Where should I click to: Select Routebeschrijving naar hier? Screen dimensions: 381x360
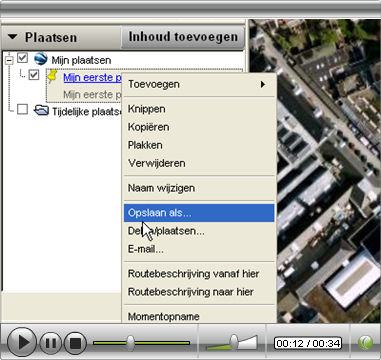199,292
